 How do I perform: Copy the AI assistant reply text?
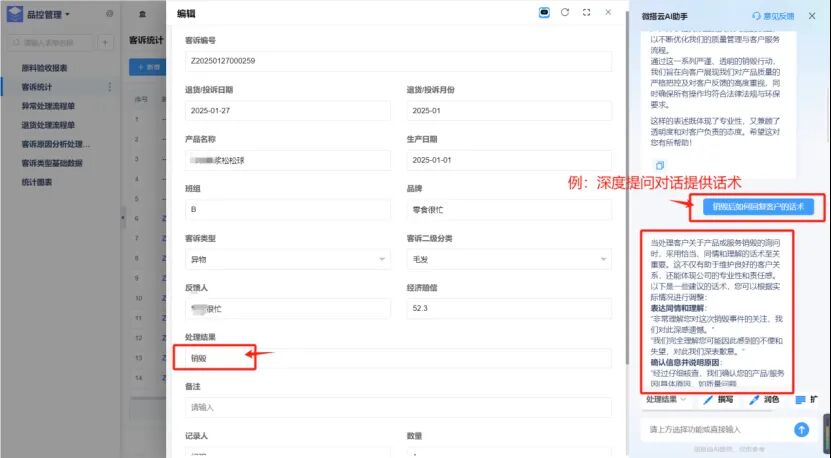coord(660,165)
